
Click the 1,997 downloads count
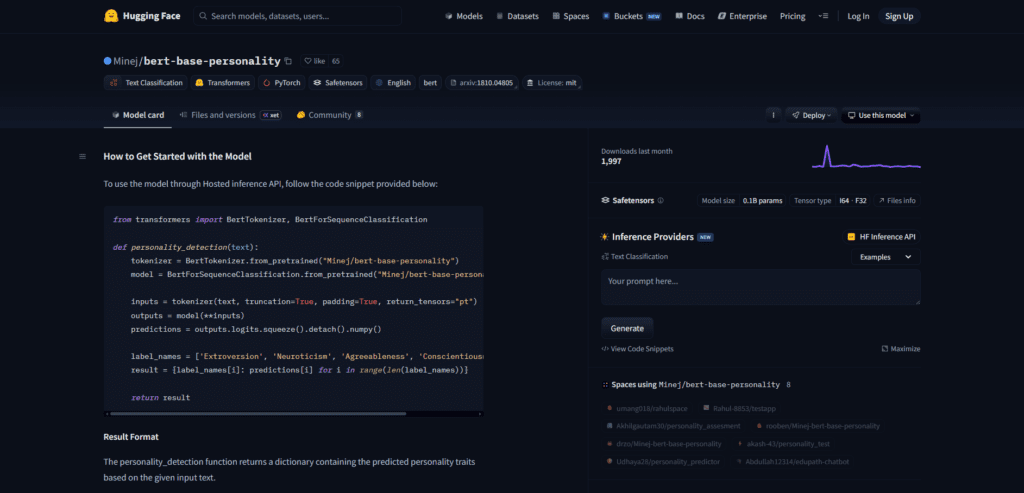point(611,161)
